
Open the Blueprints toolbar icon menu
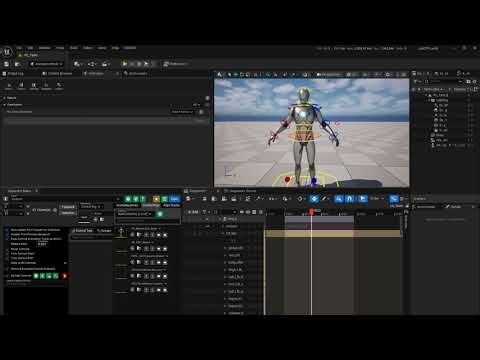[92, 64]
